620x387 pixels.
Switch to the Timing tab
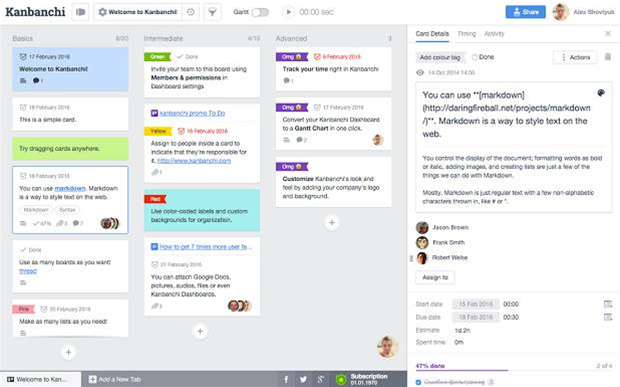(x=467, y=34)
